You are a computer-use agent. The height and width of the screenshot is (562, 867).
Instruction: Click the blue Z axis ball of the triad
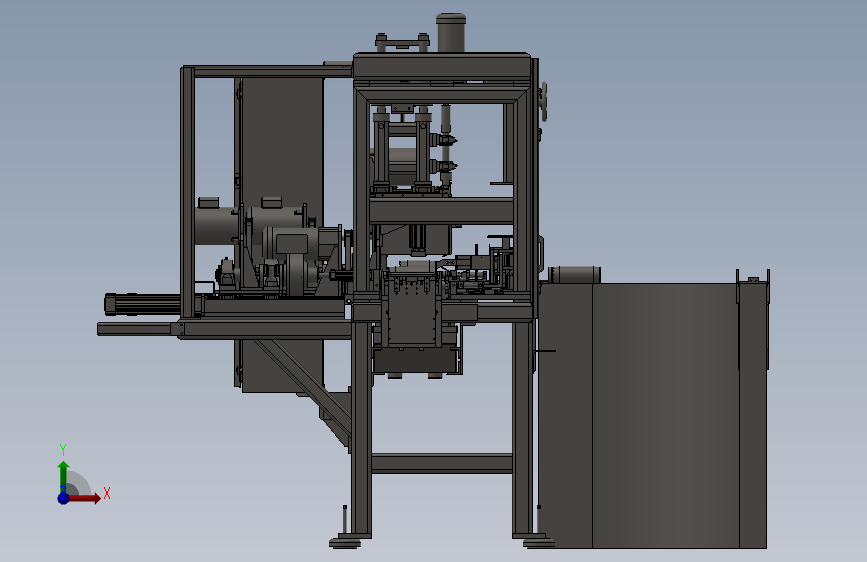click(63, 498)
